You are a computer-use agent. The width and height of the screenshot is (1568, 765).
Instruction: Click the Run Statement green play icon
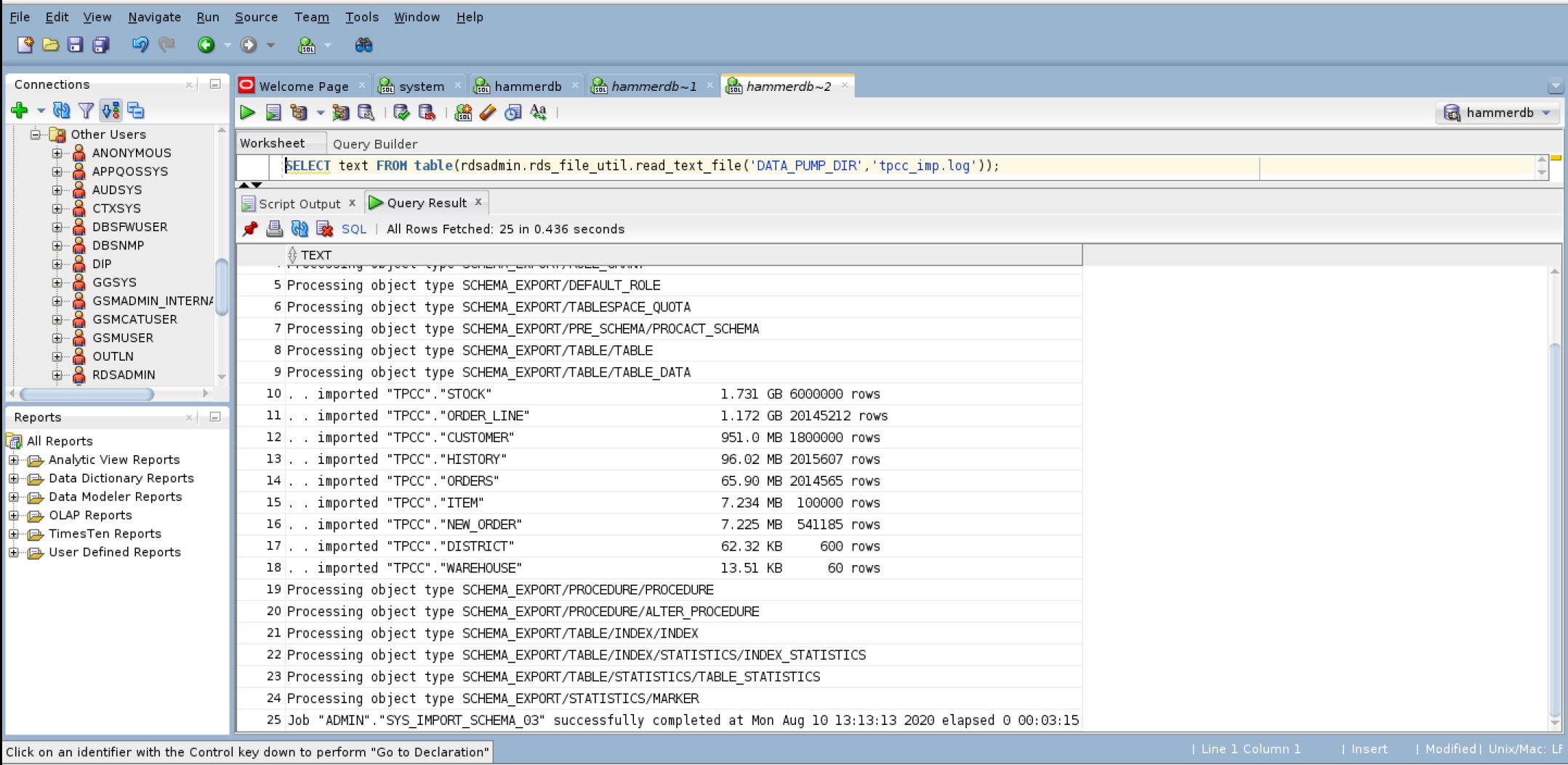coord(247,113)
